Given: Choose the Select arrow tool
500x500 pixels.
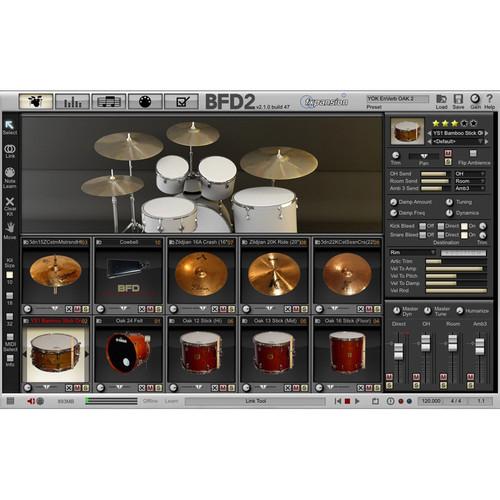Looking at the screenshot, I should 9,125.
